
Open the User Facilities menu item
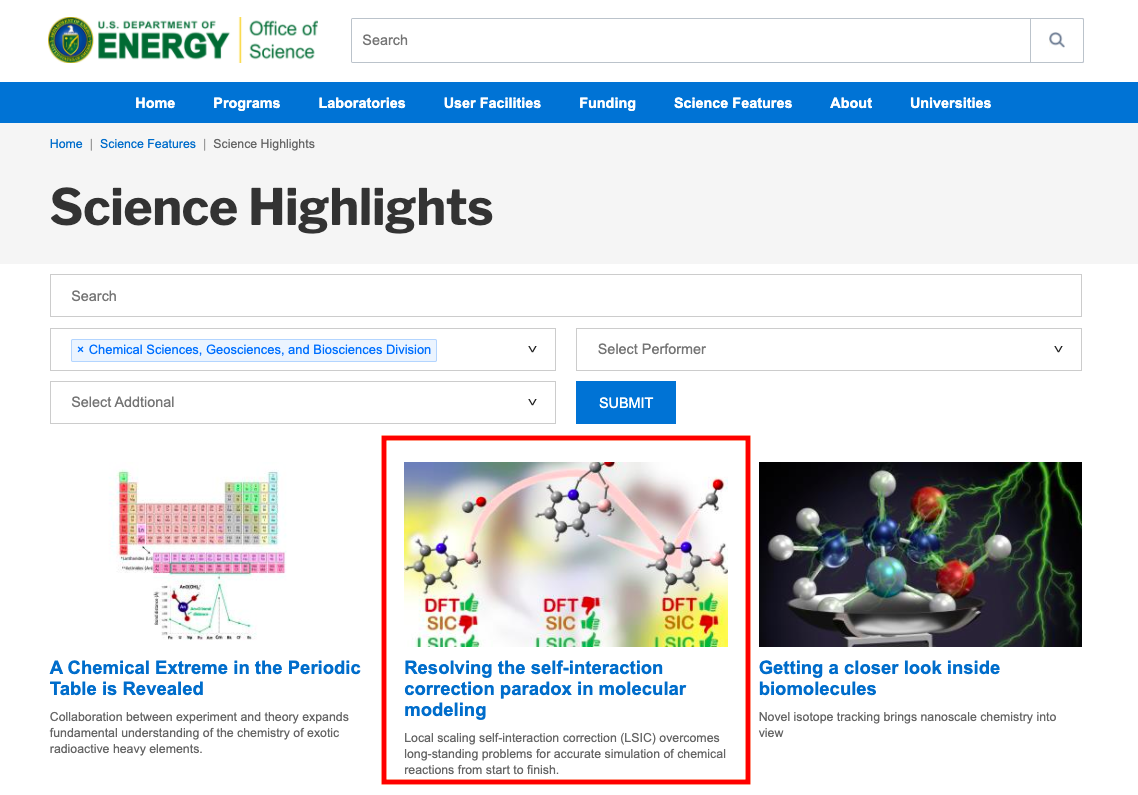(x=492, y=103)
